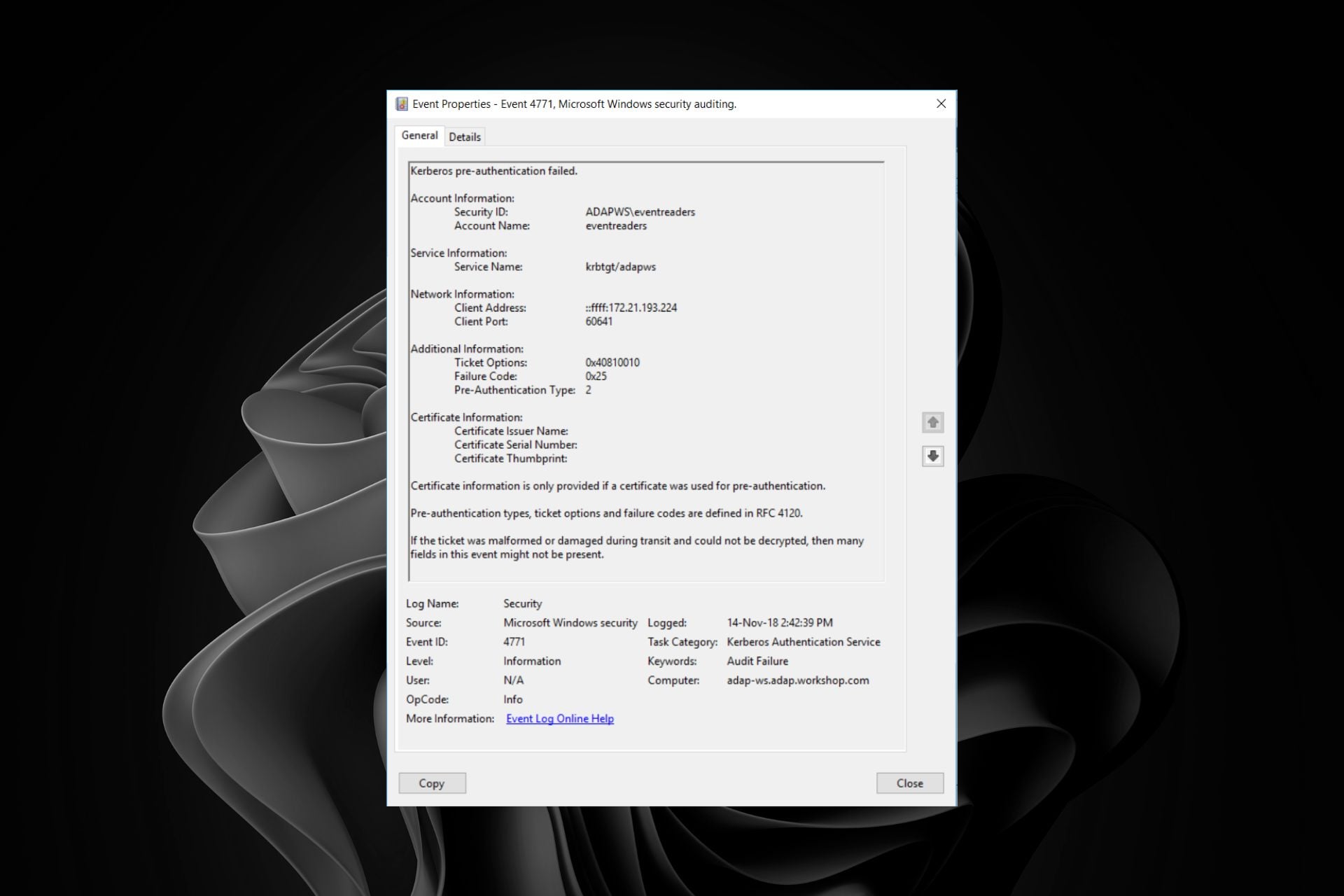Close the dialog using the X icon
The image size is (1344, 896).
pos(941,104)
